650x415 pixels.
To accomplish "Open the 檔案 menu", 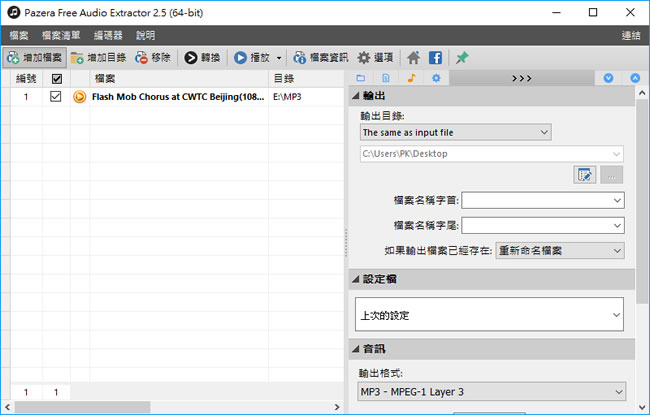I will pyautogui.click(x=19, y=36).
